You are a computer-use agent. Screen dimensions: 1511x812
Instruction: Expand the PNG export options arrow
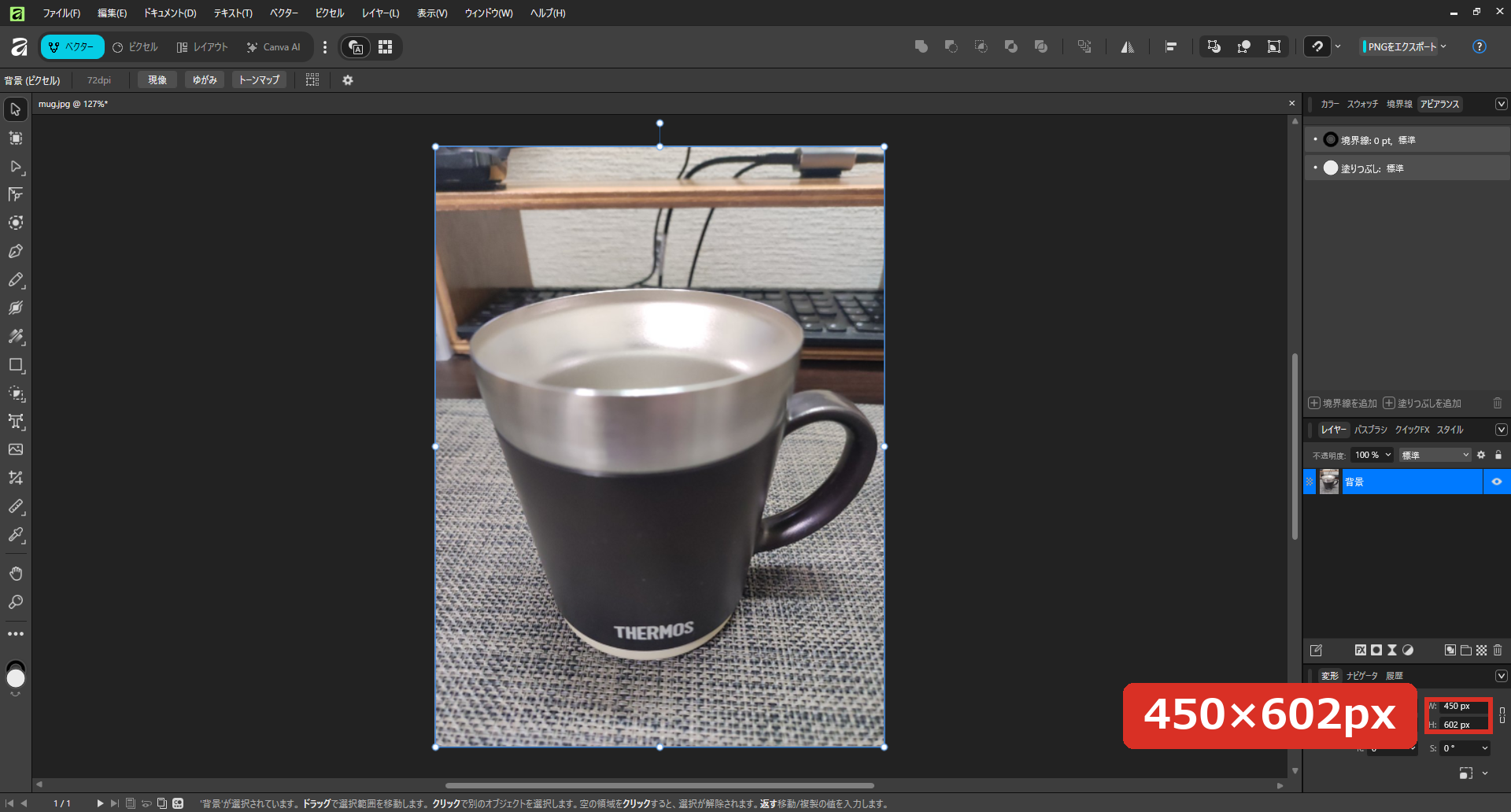(x=1443, y=46)
